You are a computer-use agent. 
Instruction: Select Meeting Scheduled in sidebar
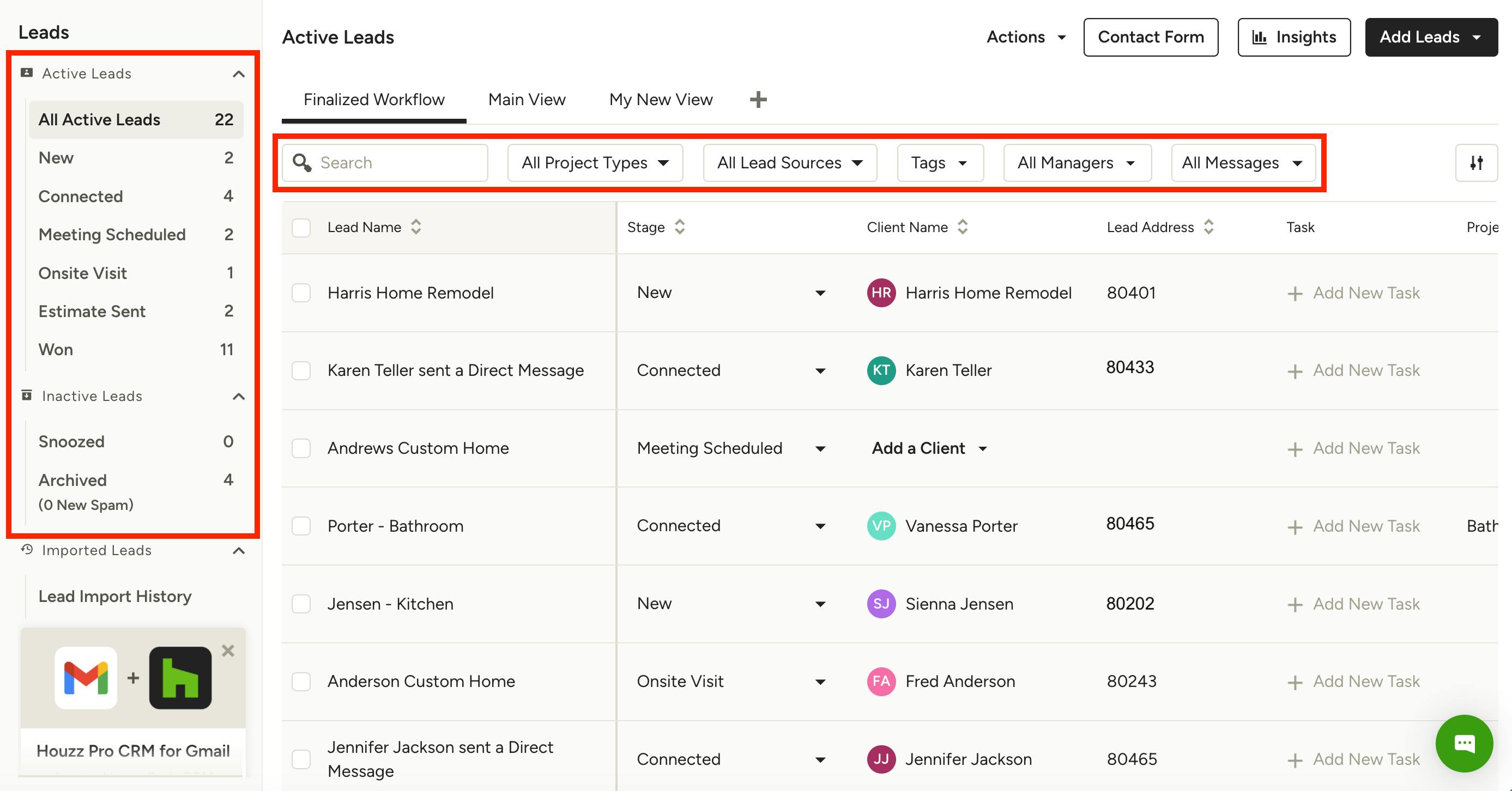click(x=112, y=234)
